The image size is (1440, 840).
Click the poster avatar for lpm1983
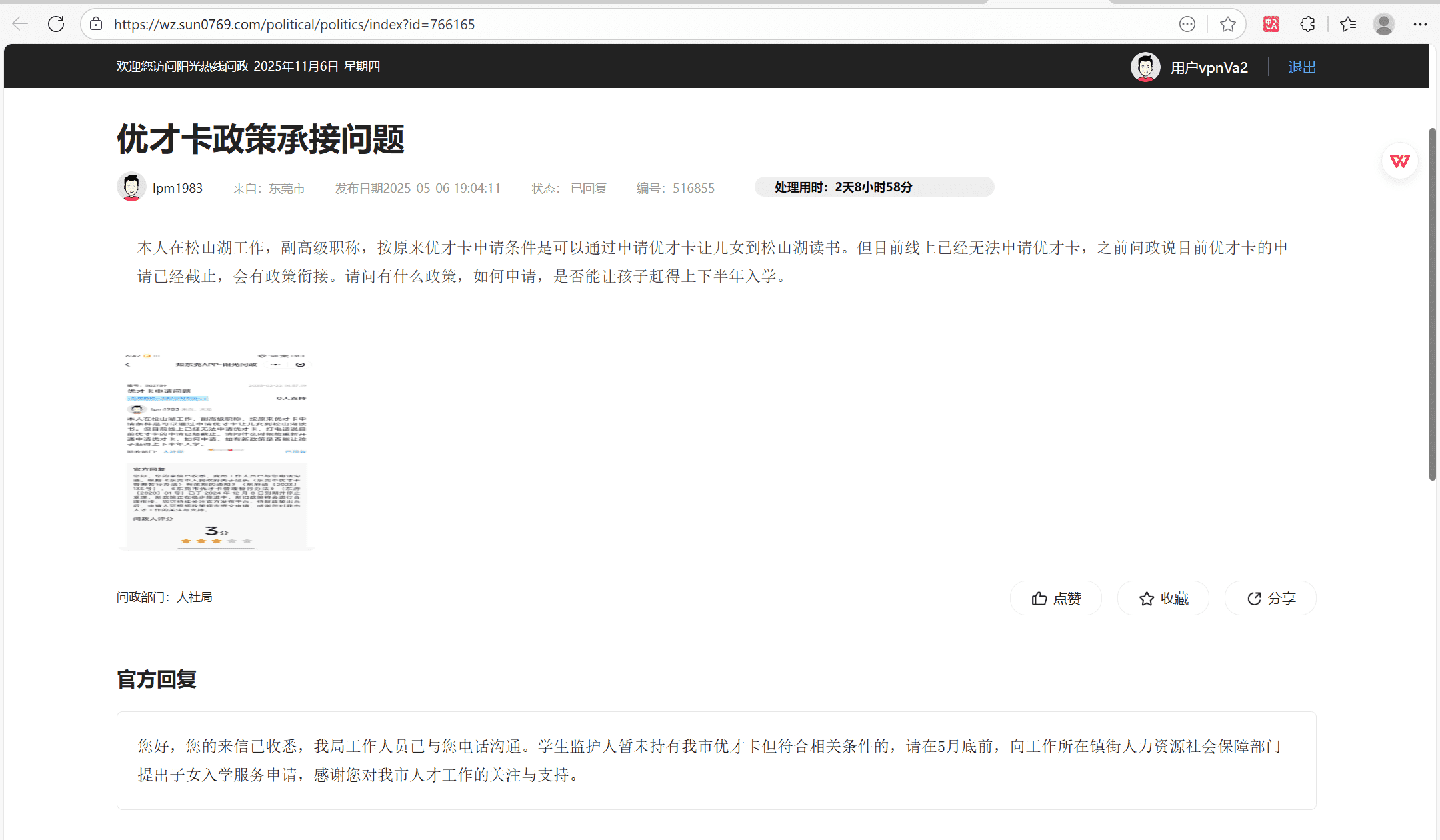tap(131, 187)
